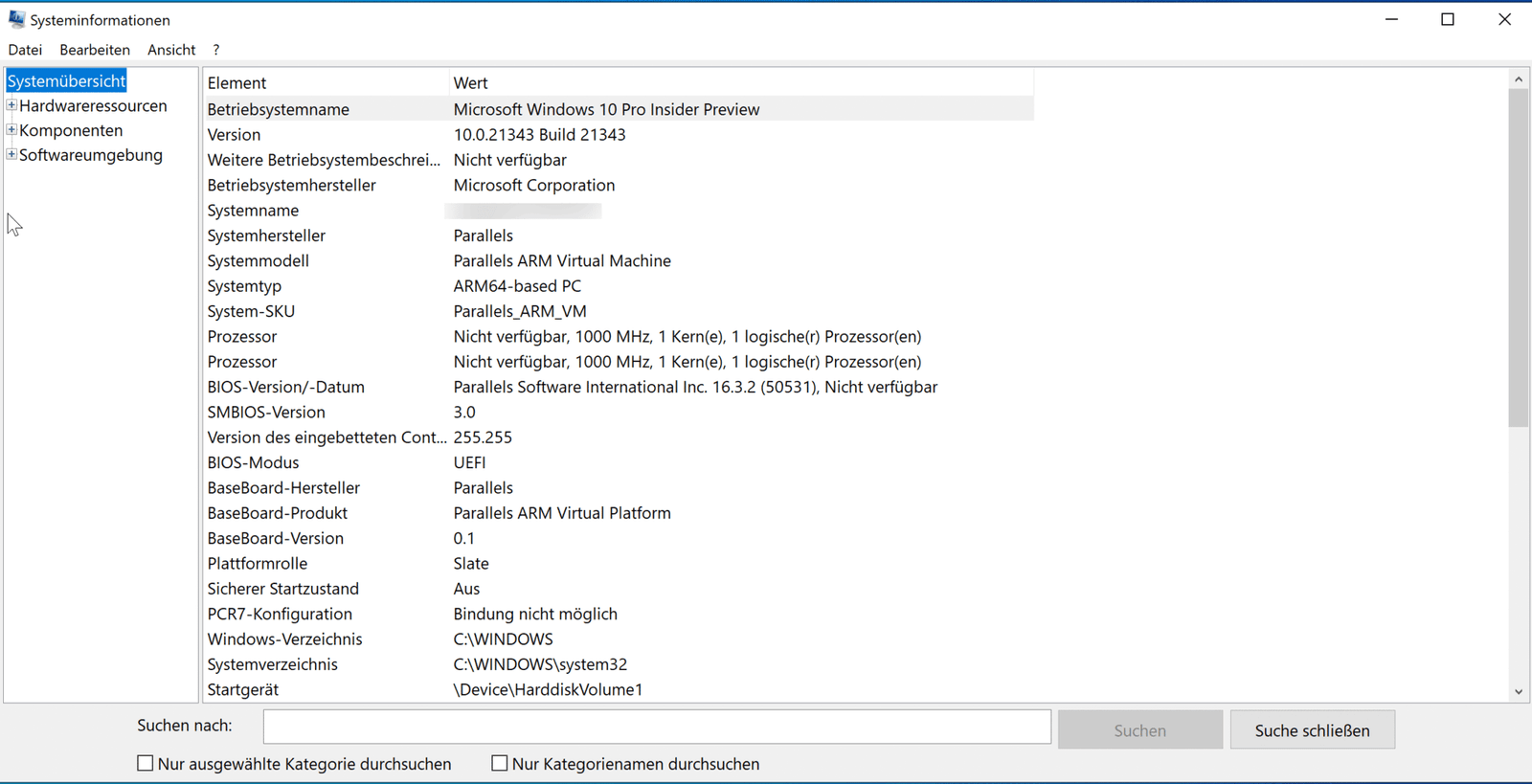This screenshot has height=784, width=1532.
Task: Select the Betriebssystemname row
Action: (619, 109)
